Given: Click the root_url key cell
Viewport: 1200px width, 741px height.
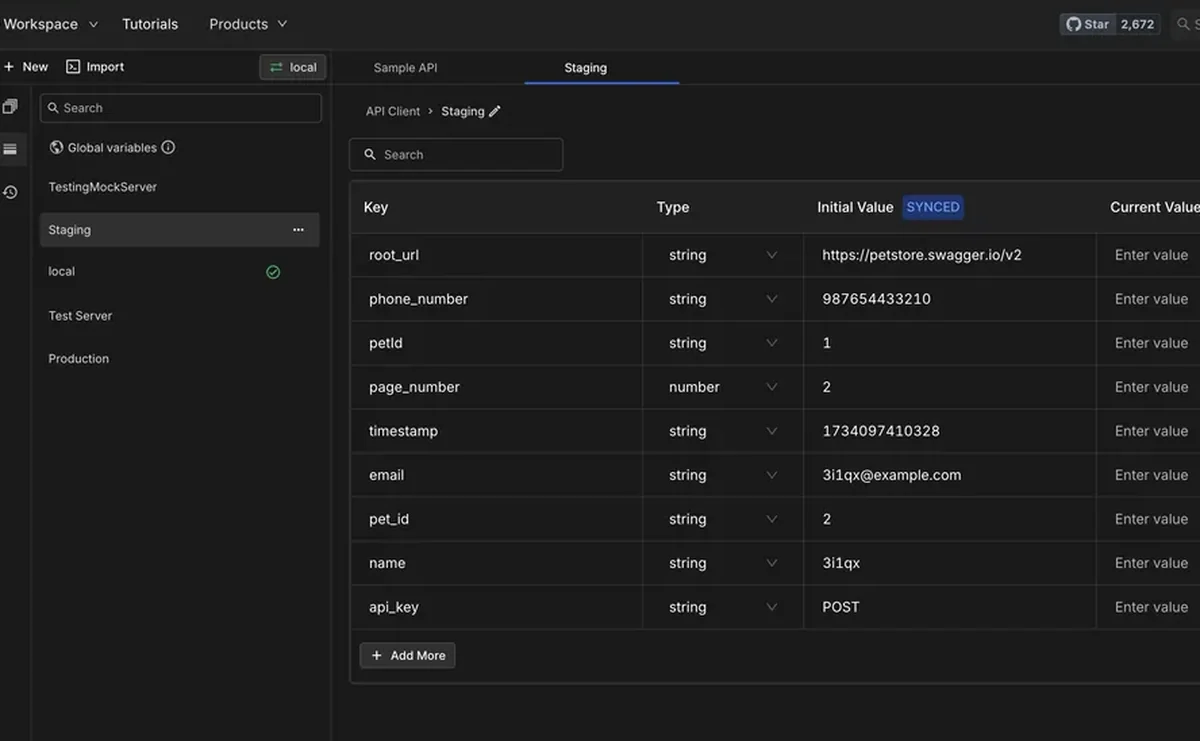Looking at the screenshot, I should (496, 255).
